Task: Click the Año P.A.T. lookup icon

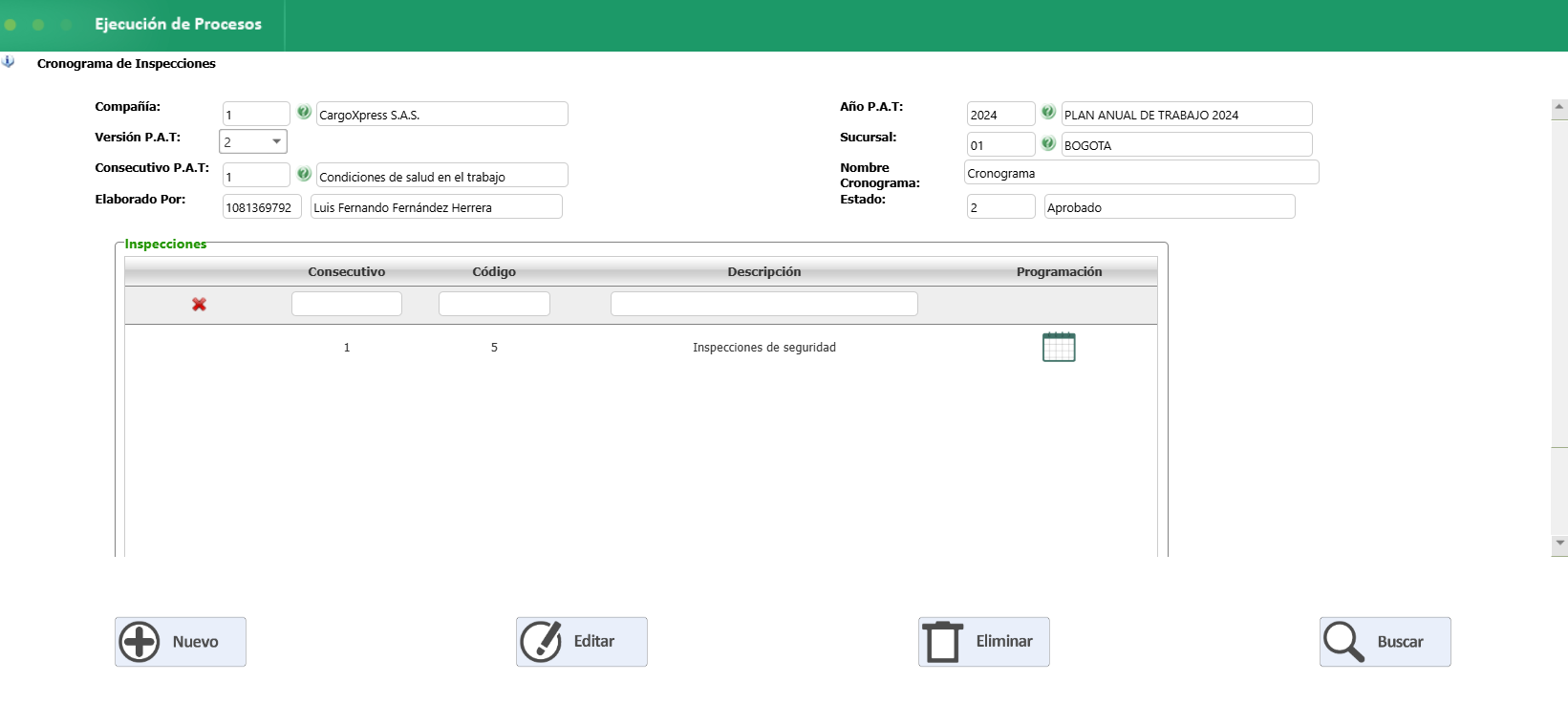Action: 1048,112
